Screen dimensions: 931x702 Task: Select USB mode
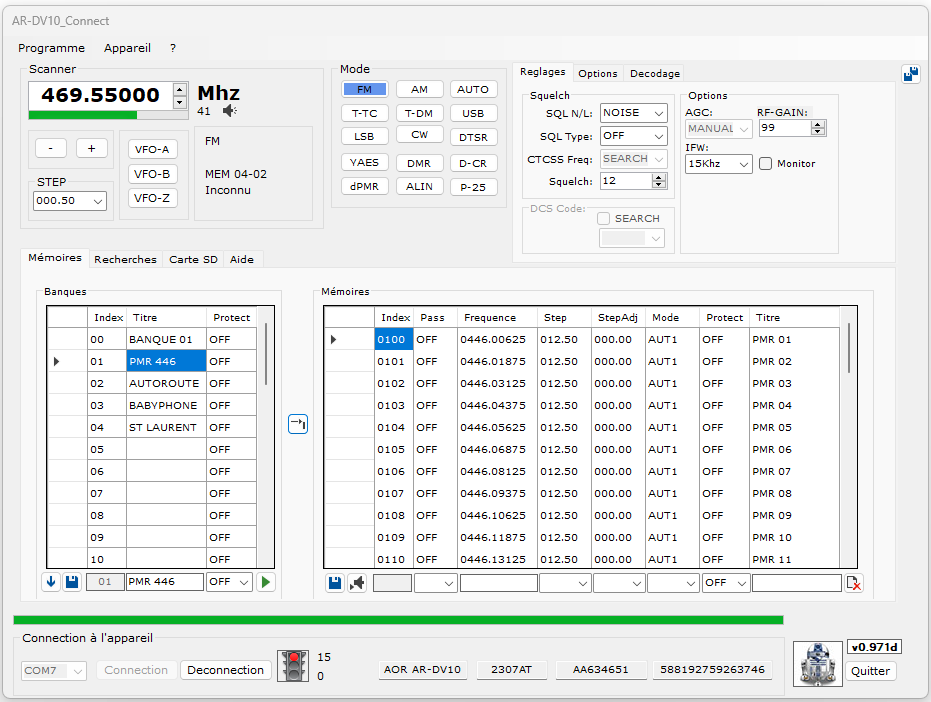coord(473,113)
